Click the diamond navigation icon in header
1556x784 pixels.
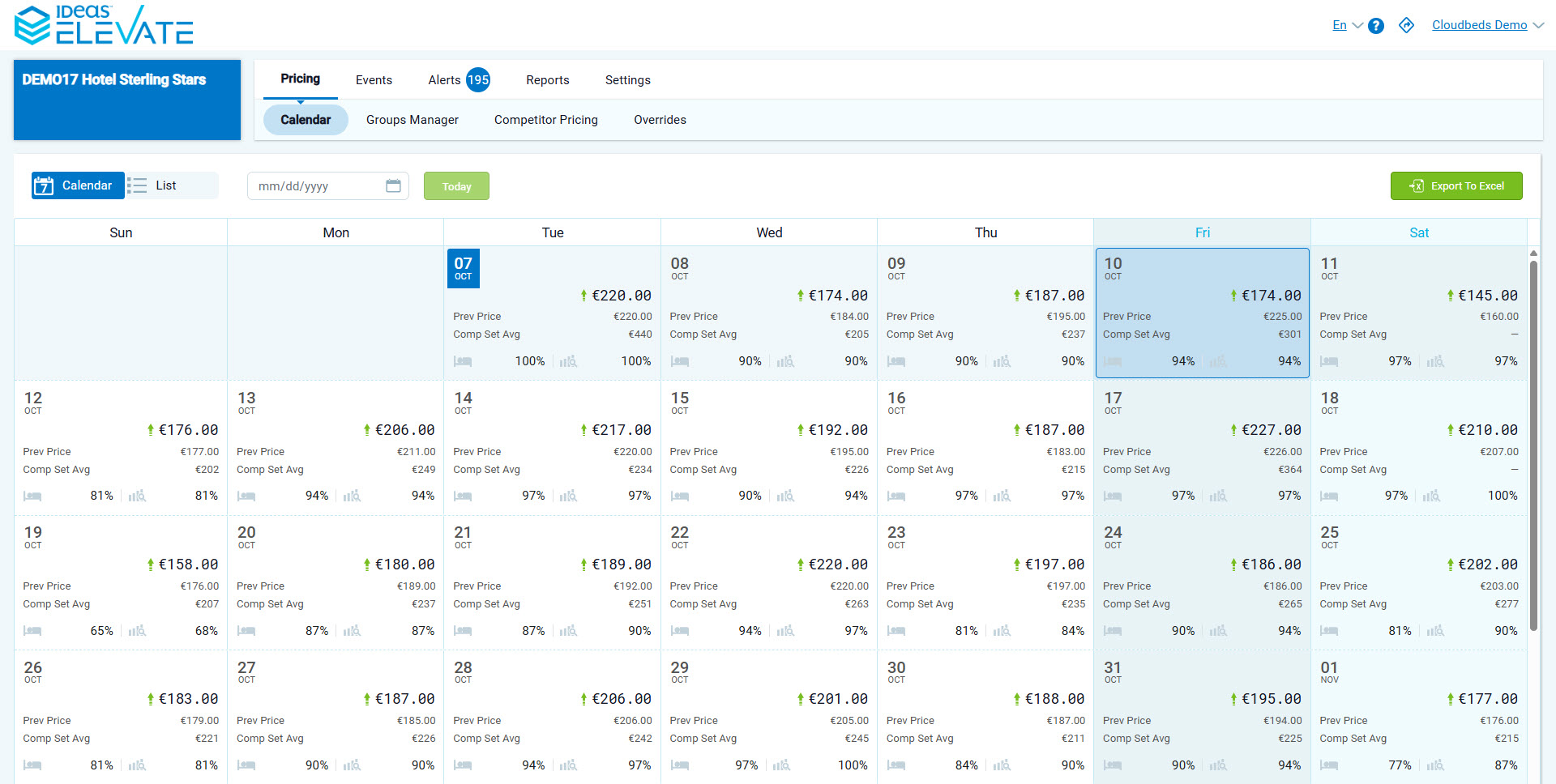click(x=1406, y=25)
